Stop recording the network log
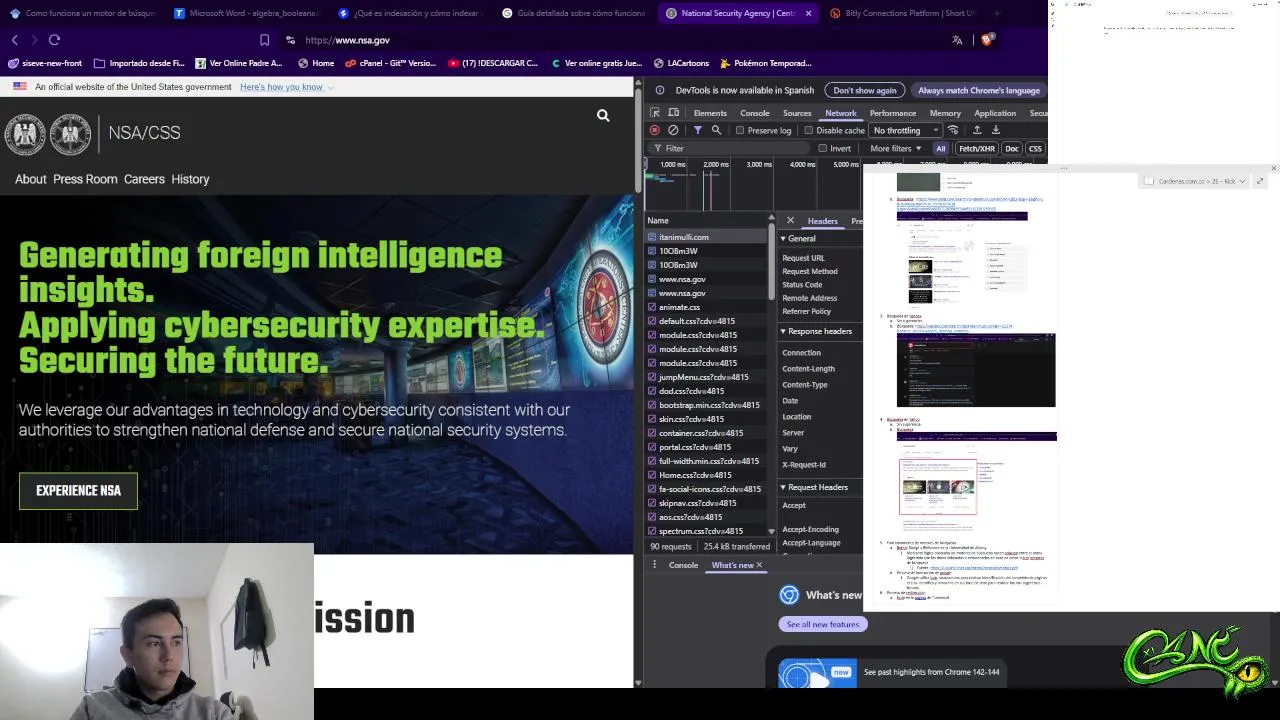1280x720 pixels. 655,130
